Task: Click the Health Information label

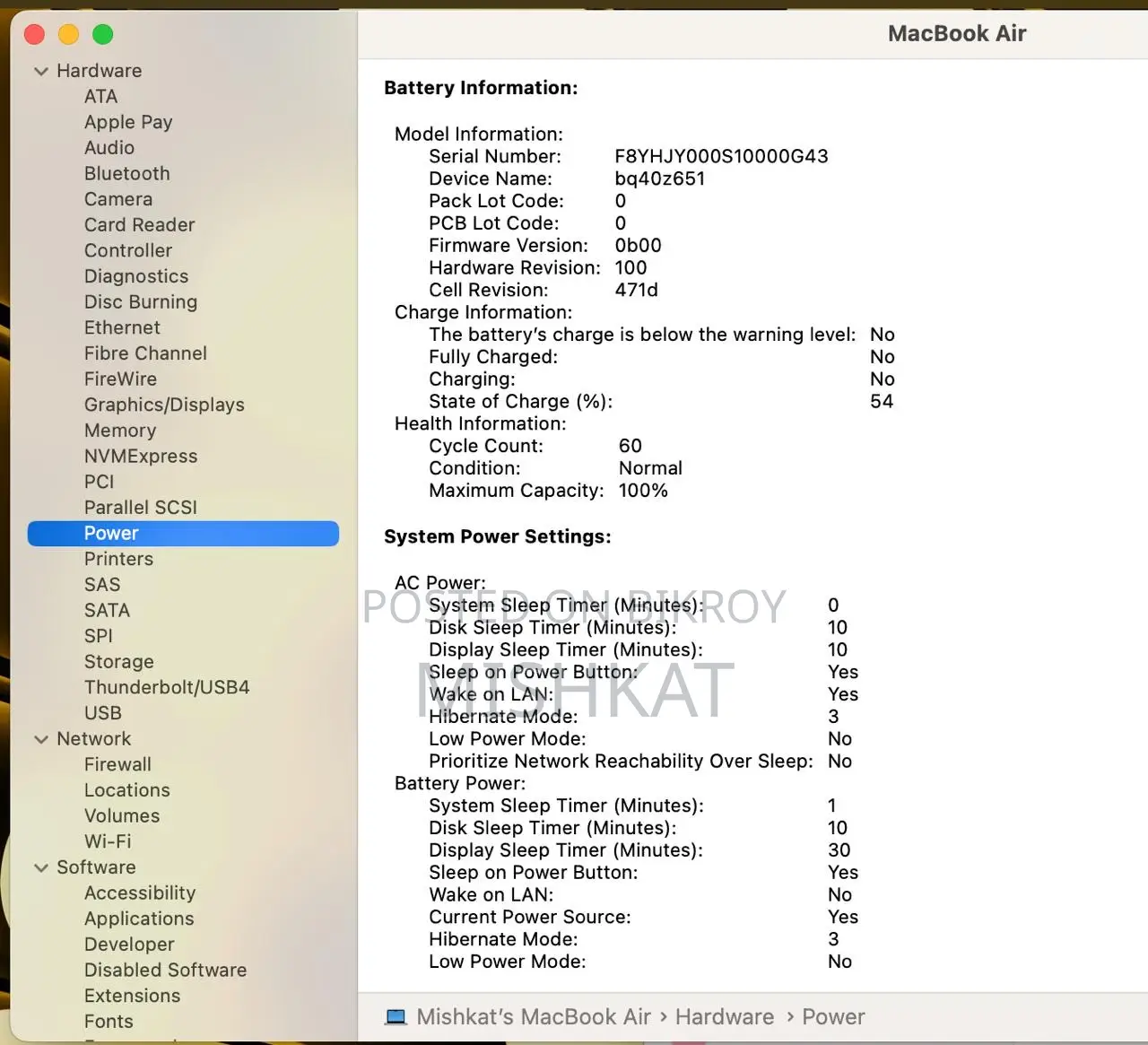Action: (481, 424)
